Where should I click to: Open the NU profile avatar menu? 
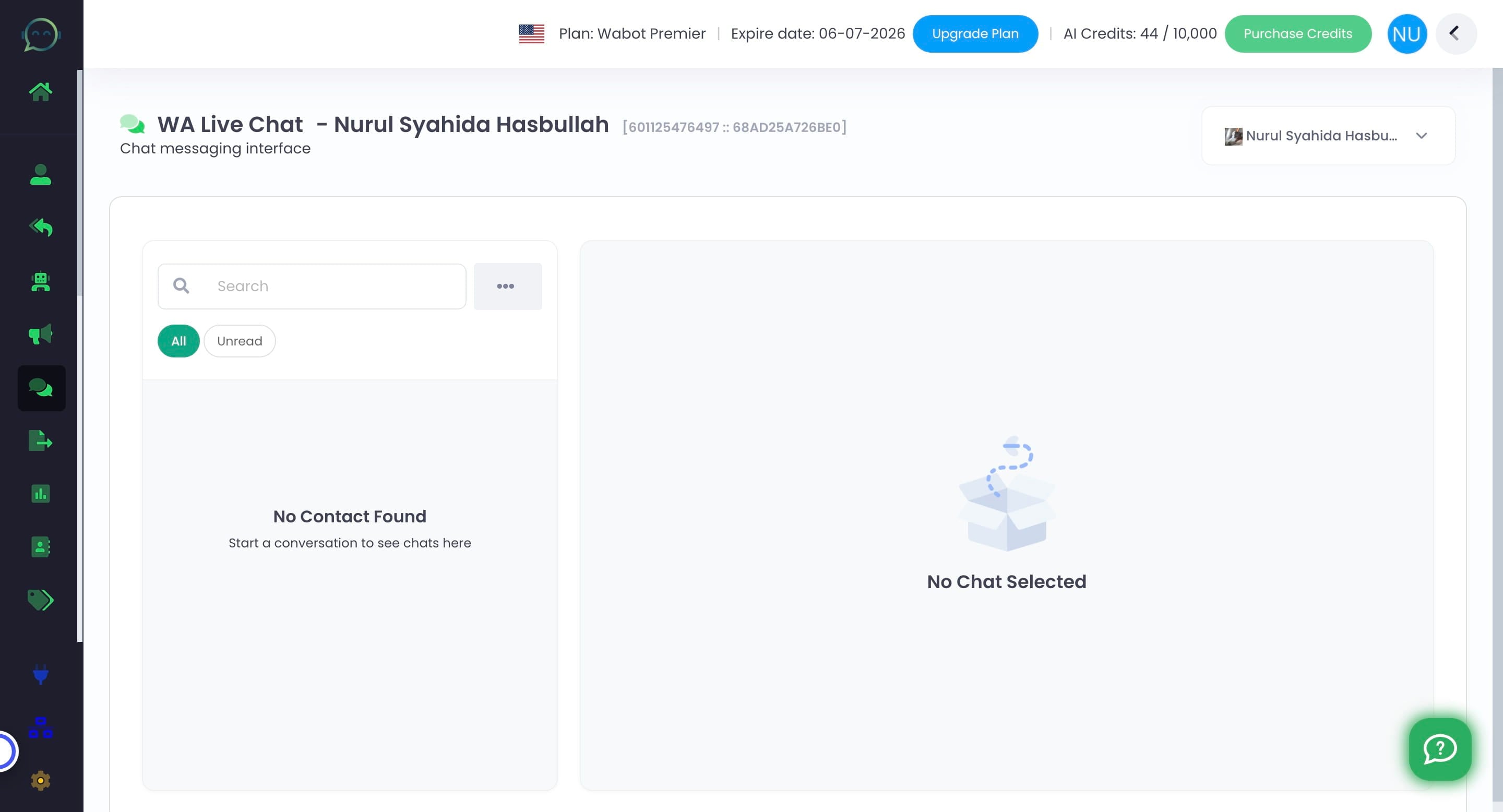pyautogui.click(x=1406, y=34)
